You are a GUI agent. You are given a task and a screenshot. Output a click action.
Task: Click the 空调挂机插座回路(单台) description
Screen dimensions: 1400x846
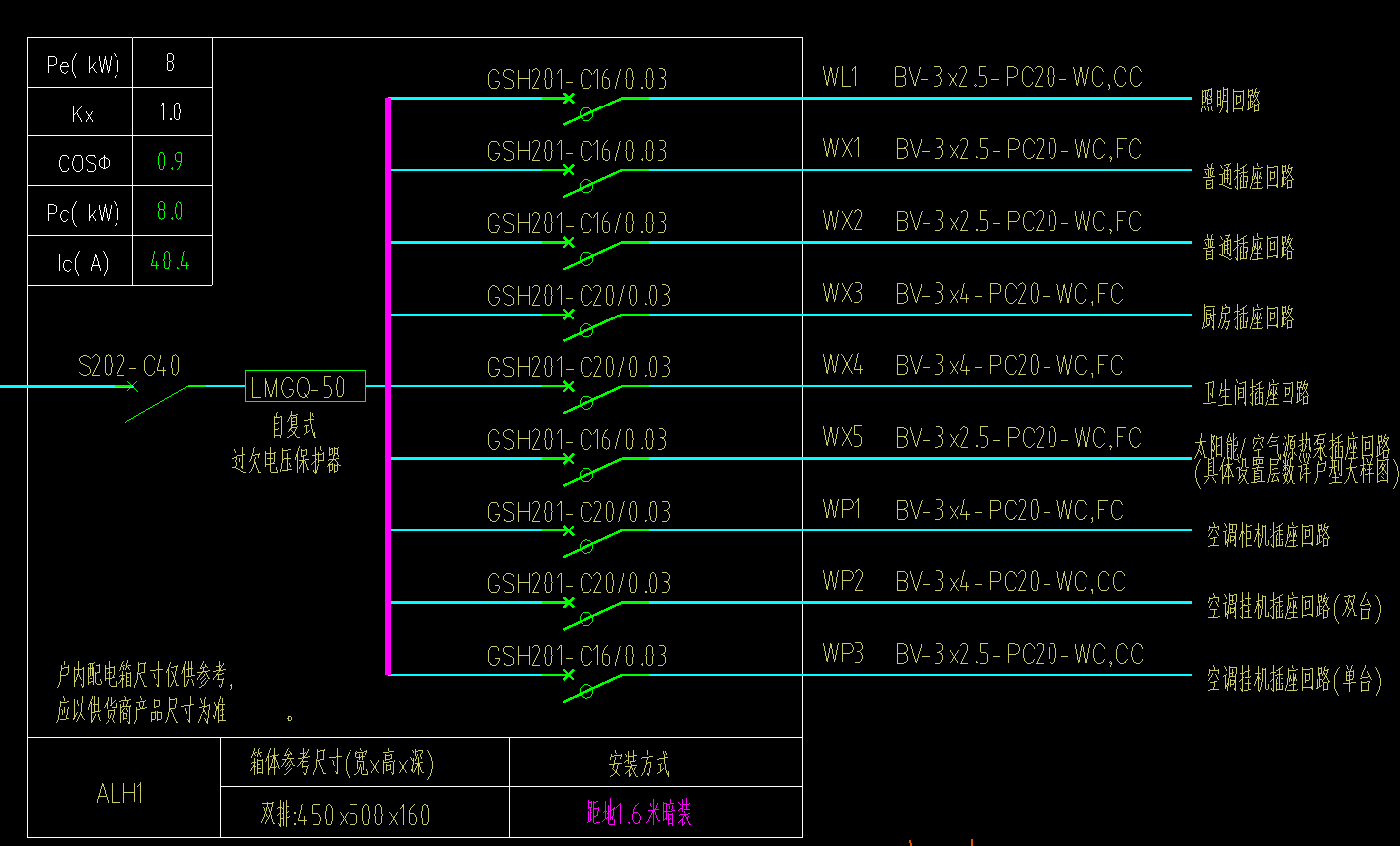1294,680
